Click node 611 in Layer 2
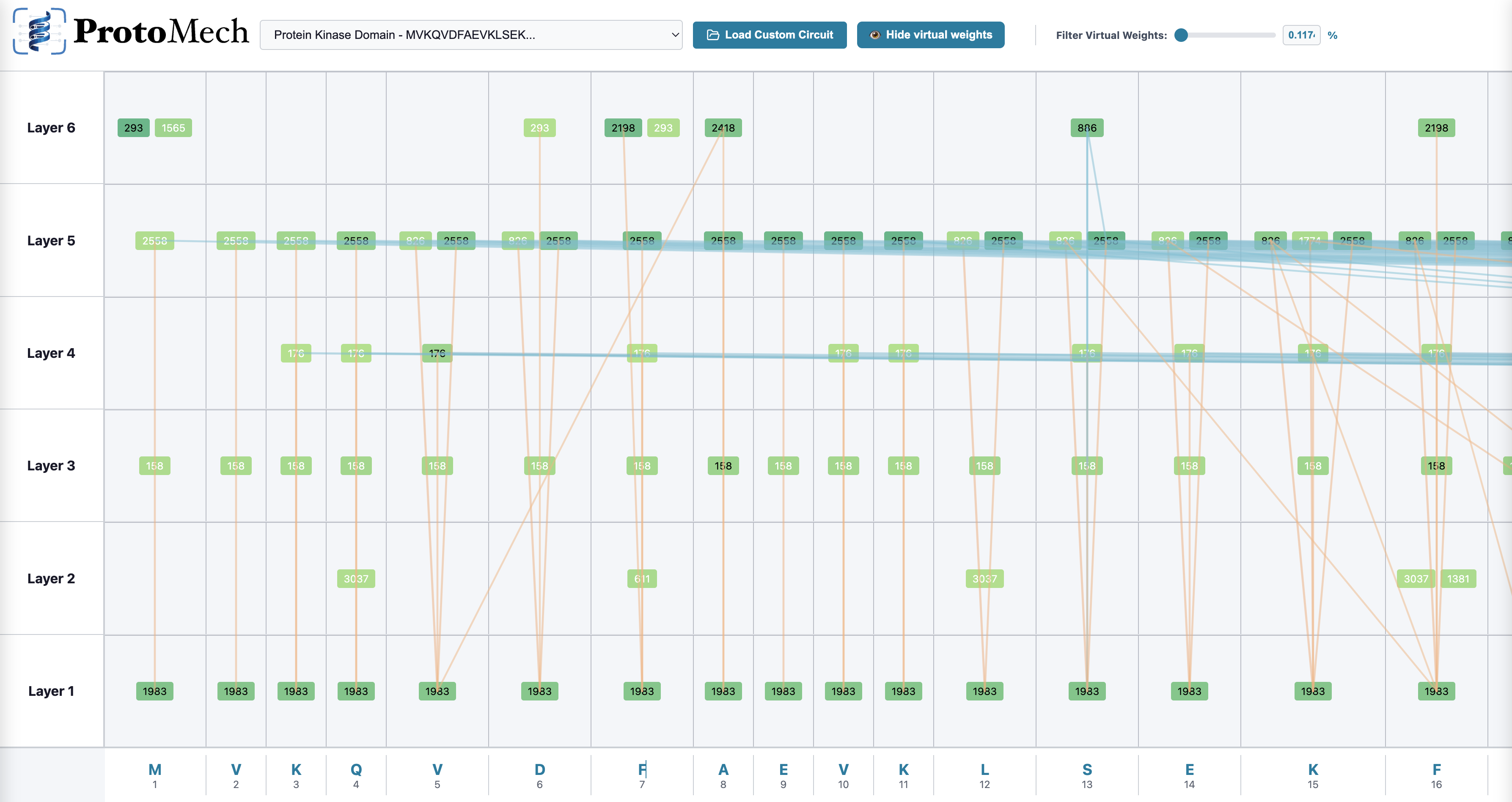1512x802 pixels. click(641, 579)
